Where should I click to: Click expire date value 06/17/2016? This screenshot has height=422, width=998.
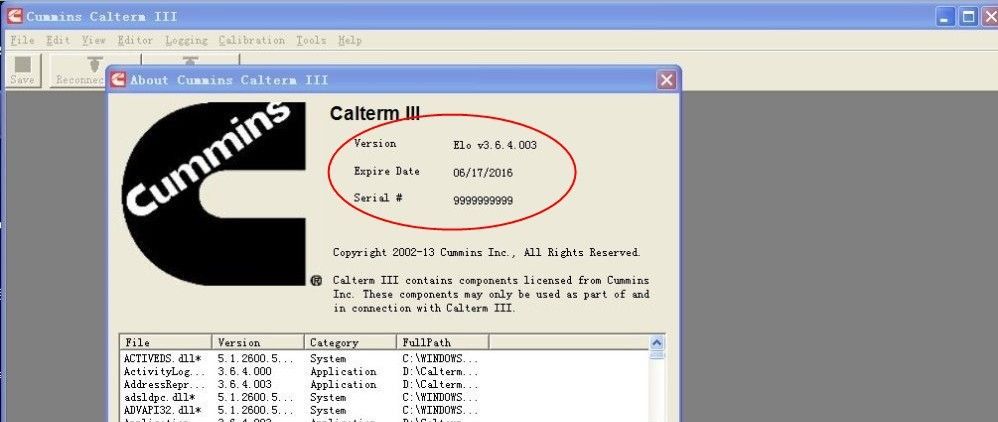click(483, 172)
